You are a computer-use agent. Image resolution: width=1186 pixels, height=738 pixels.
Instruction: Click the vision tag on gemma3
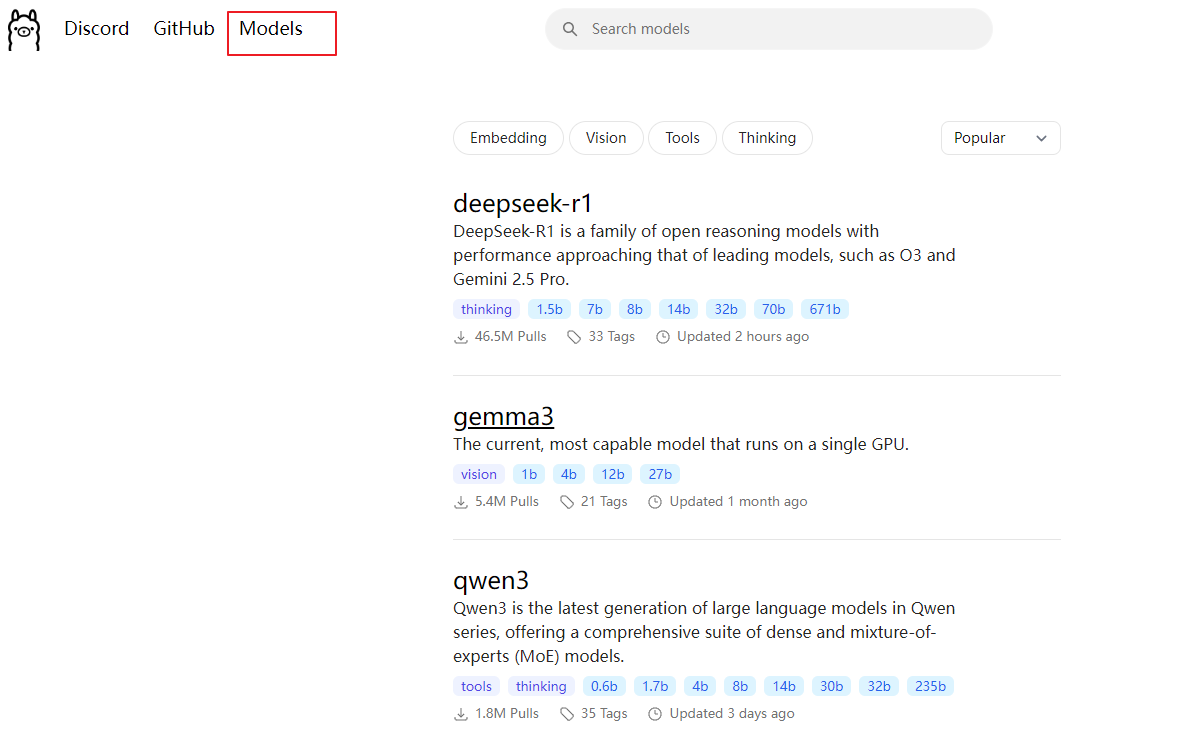pos(479,474)
